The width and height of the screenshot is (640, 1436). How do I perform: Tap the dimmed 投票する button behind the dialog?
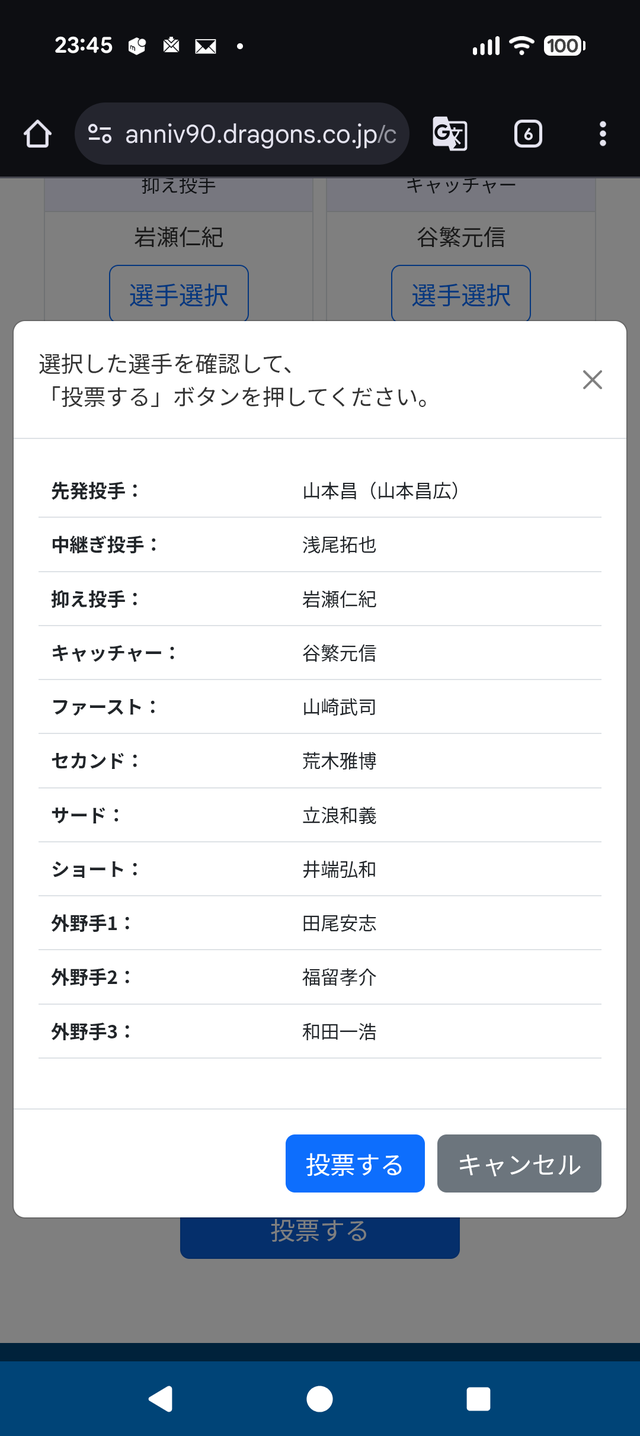(x=320, y=1238)
